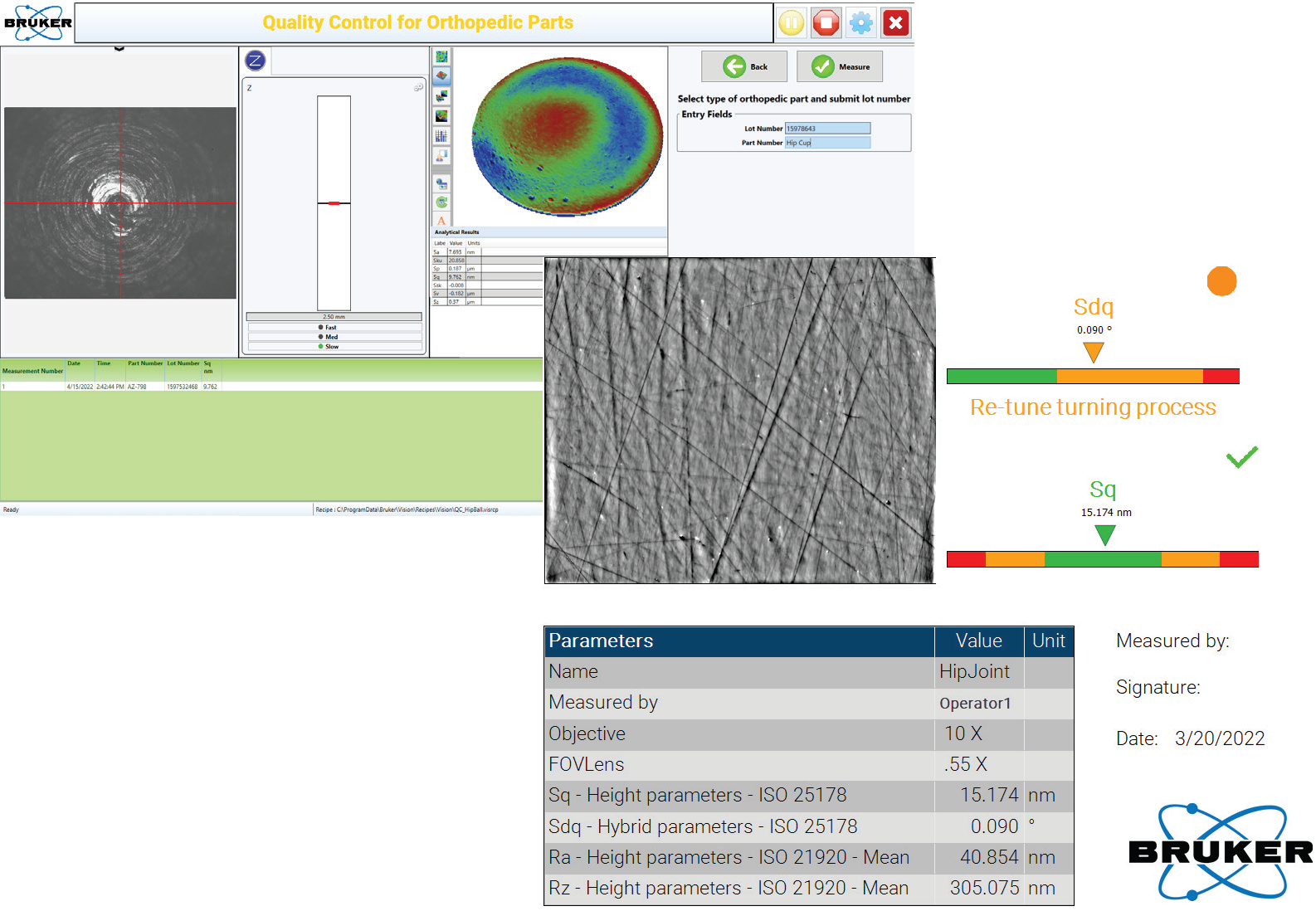
Task: Click the Analytical Results panel header
Action: point(549,232)
